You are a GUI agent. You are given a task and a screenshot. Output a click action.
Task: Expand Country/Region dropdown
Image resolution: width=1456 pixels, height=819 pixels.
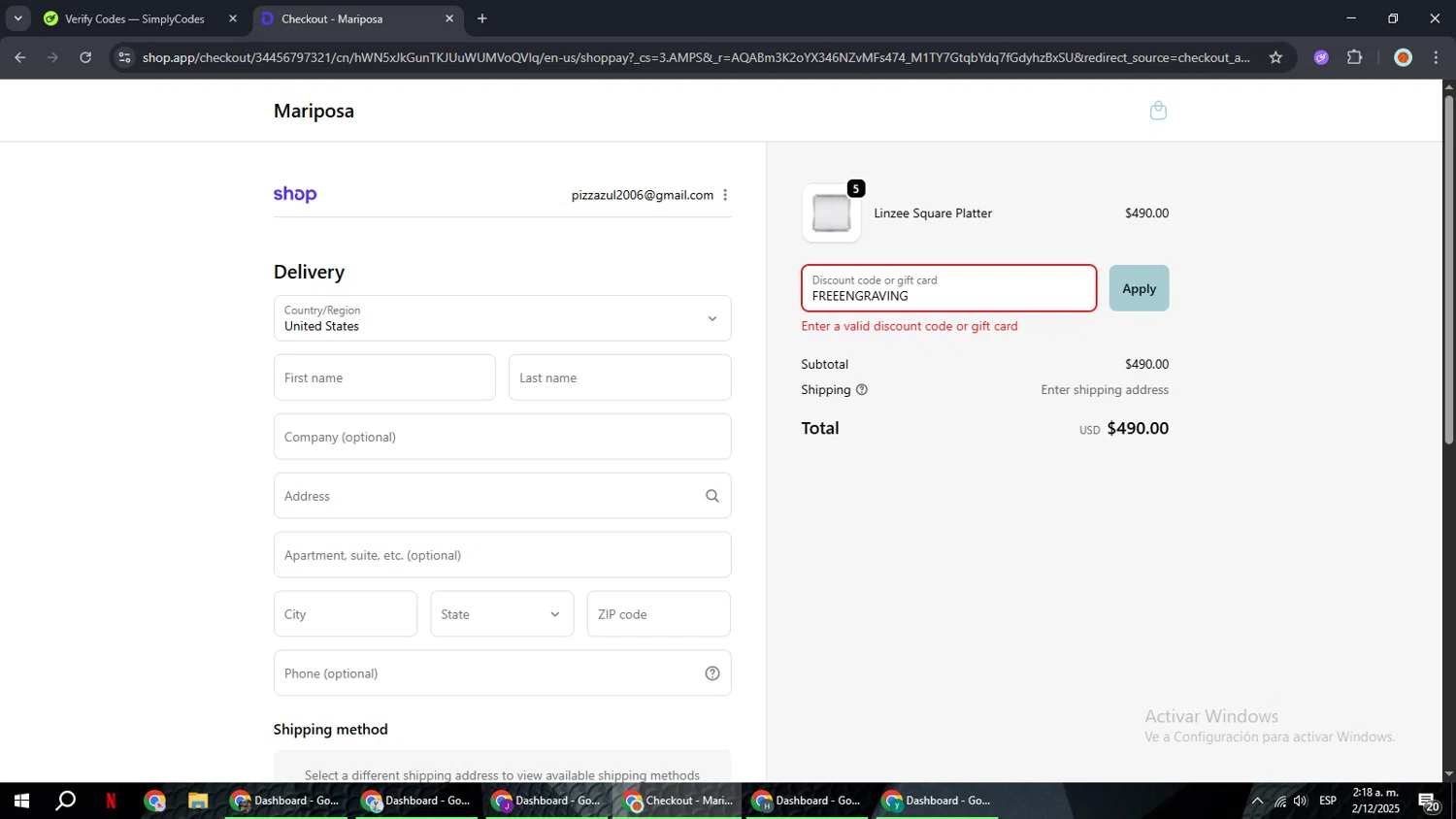click(502, 318)
